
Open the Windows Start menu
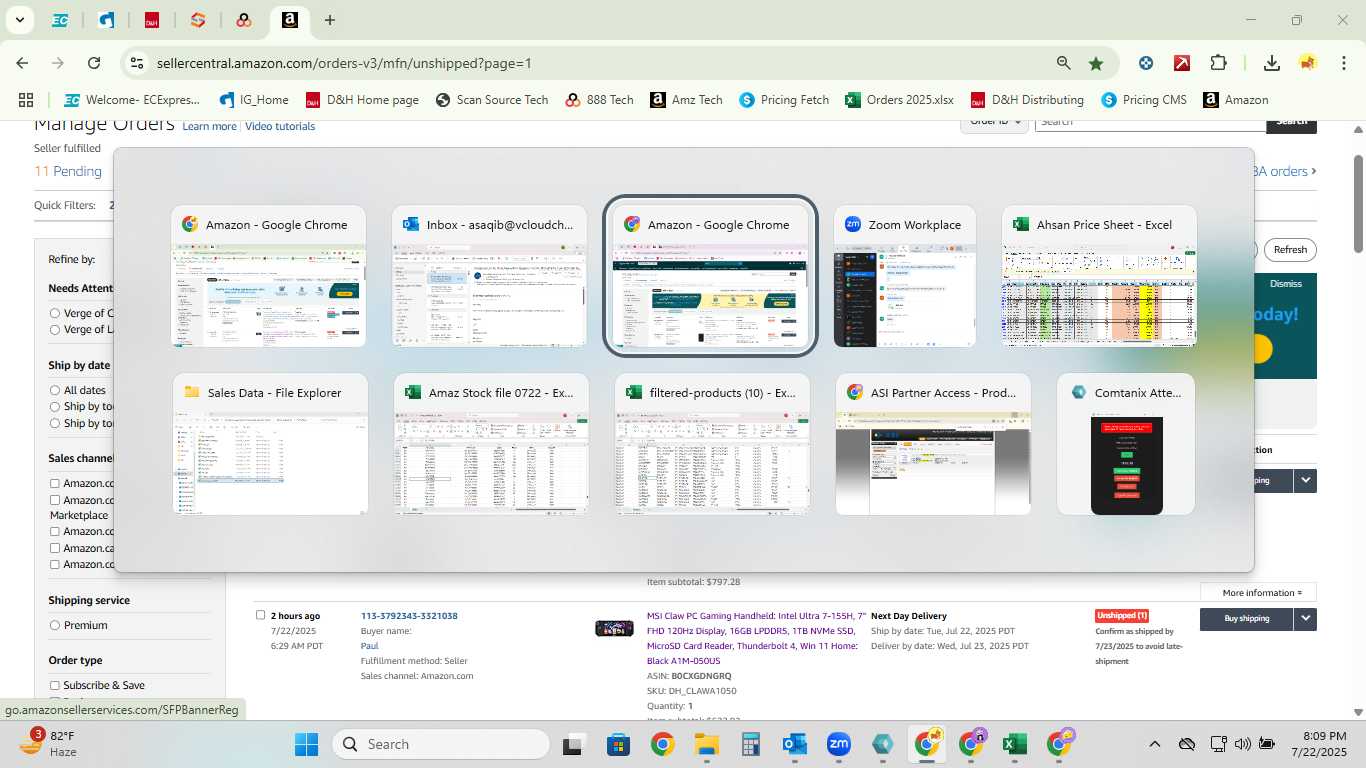pyautogui.click(x=306, y=744)
